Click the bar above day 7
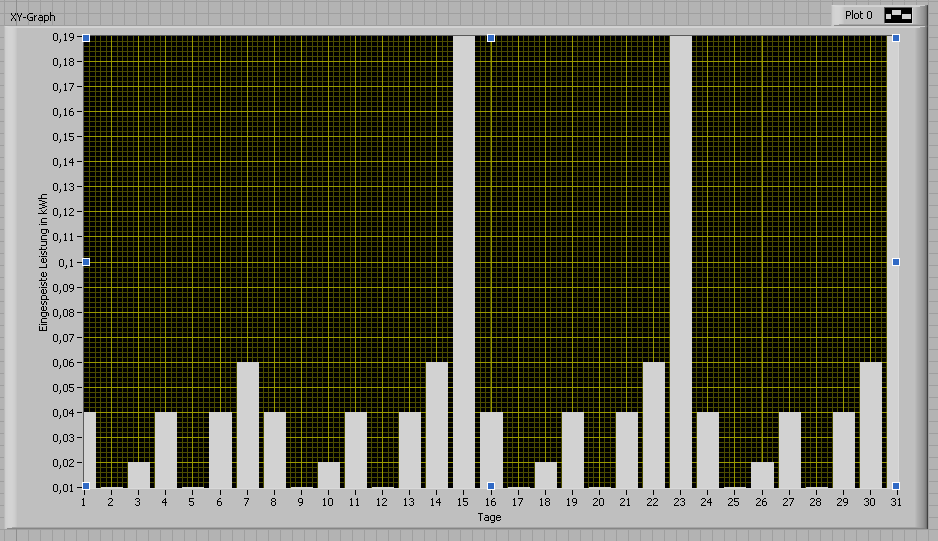 248,425
